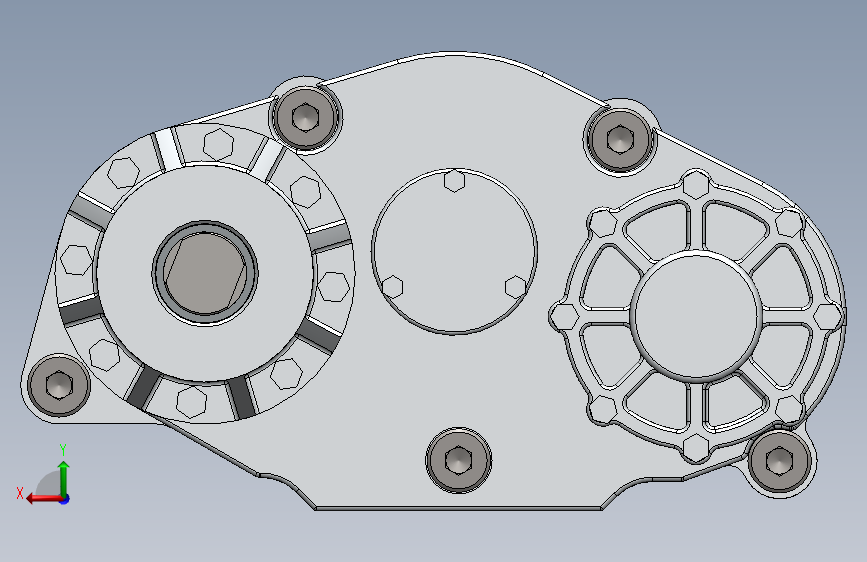Pick the lower-left hex screw on the round center cover
867x562 pixels.
(x=393, y=287)
